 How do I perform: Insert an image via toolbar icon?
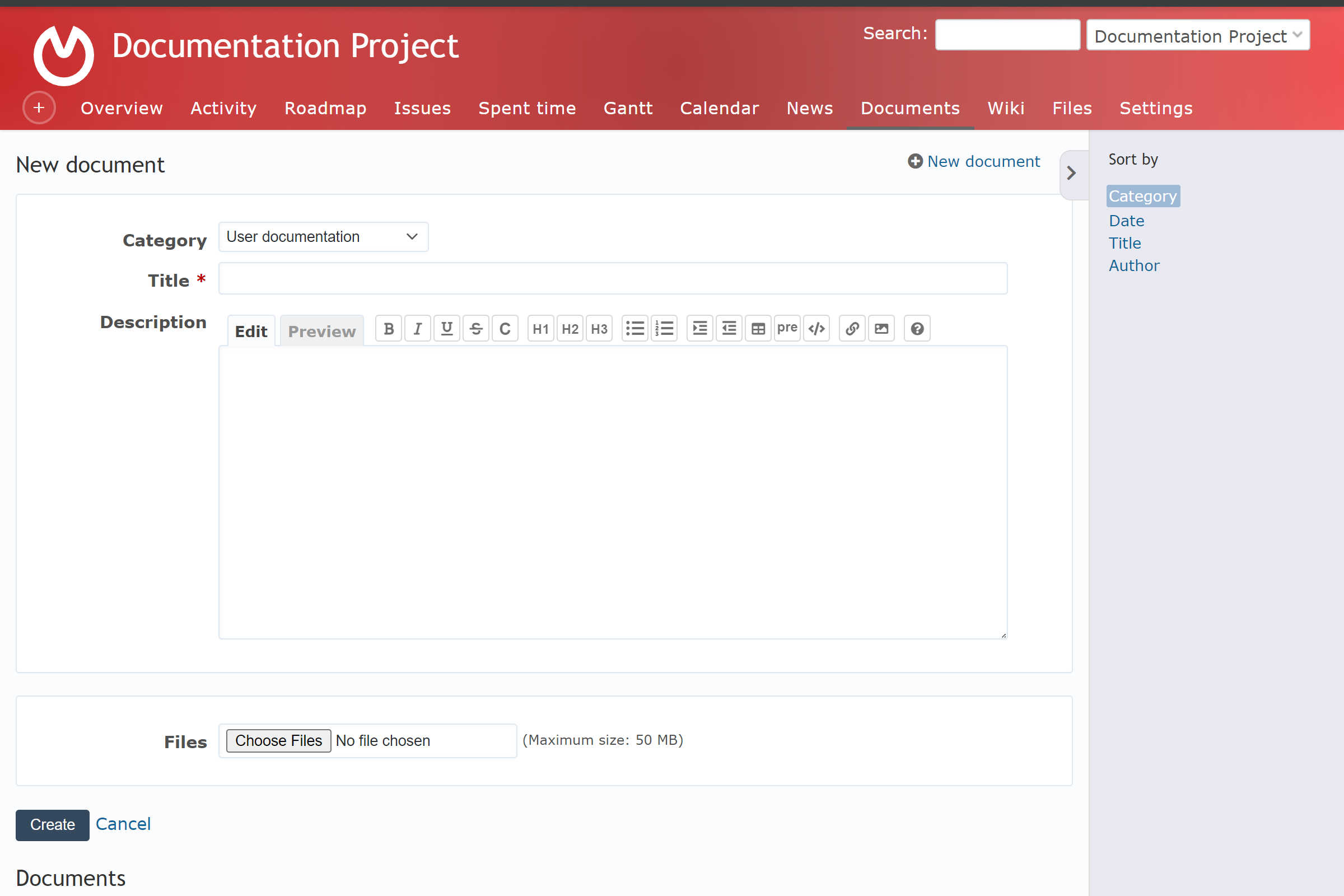[x=881, y=329]
